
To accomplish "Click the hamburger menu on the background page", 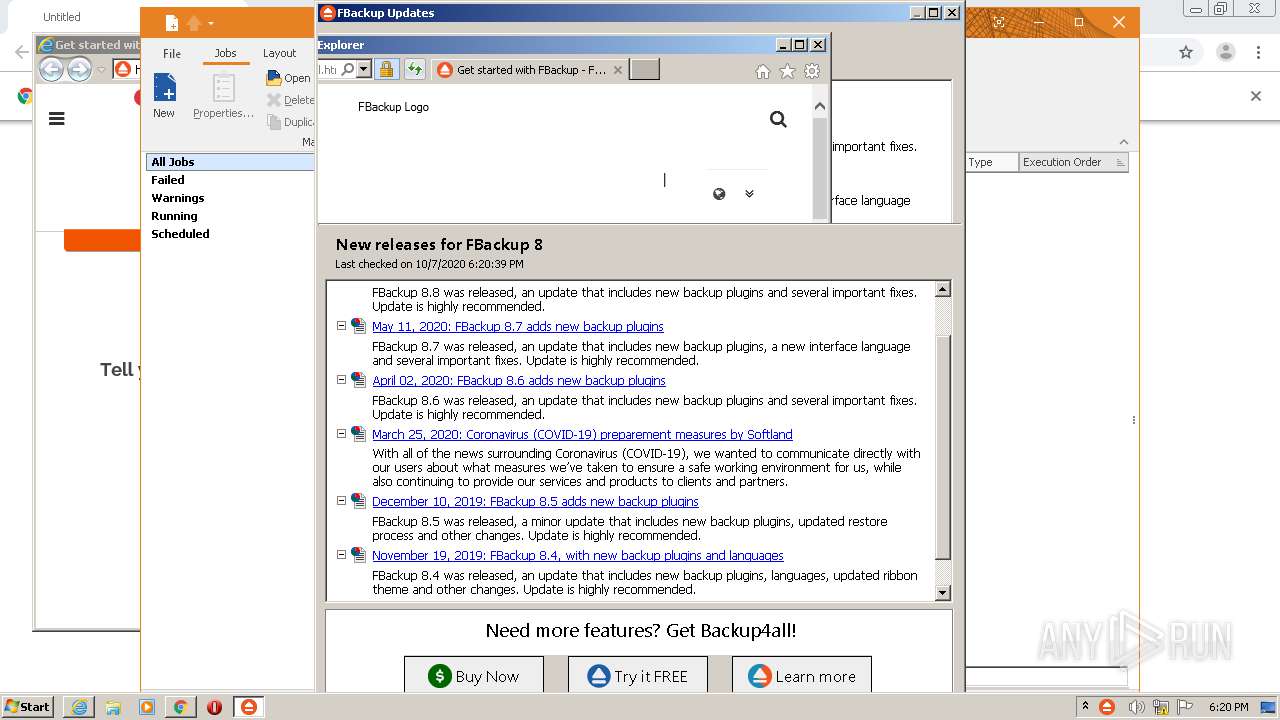I will (57, 118).
